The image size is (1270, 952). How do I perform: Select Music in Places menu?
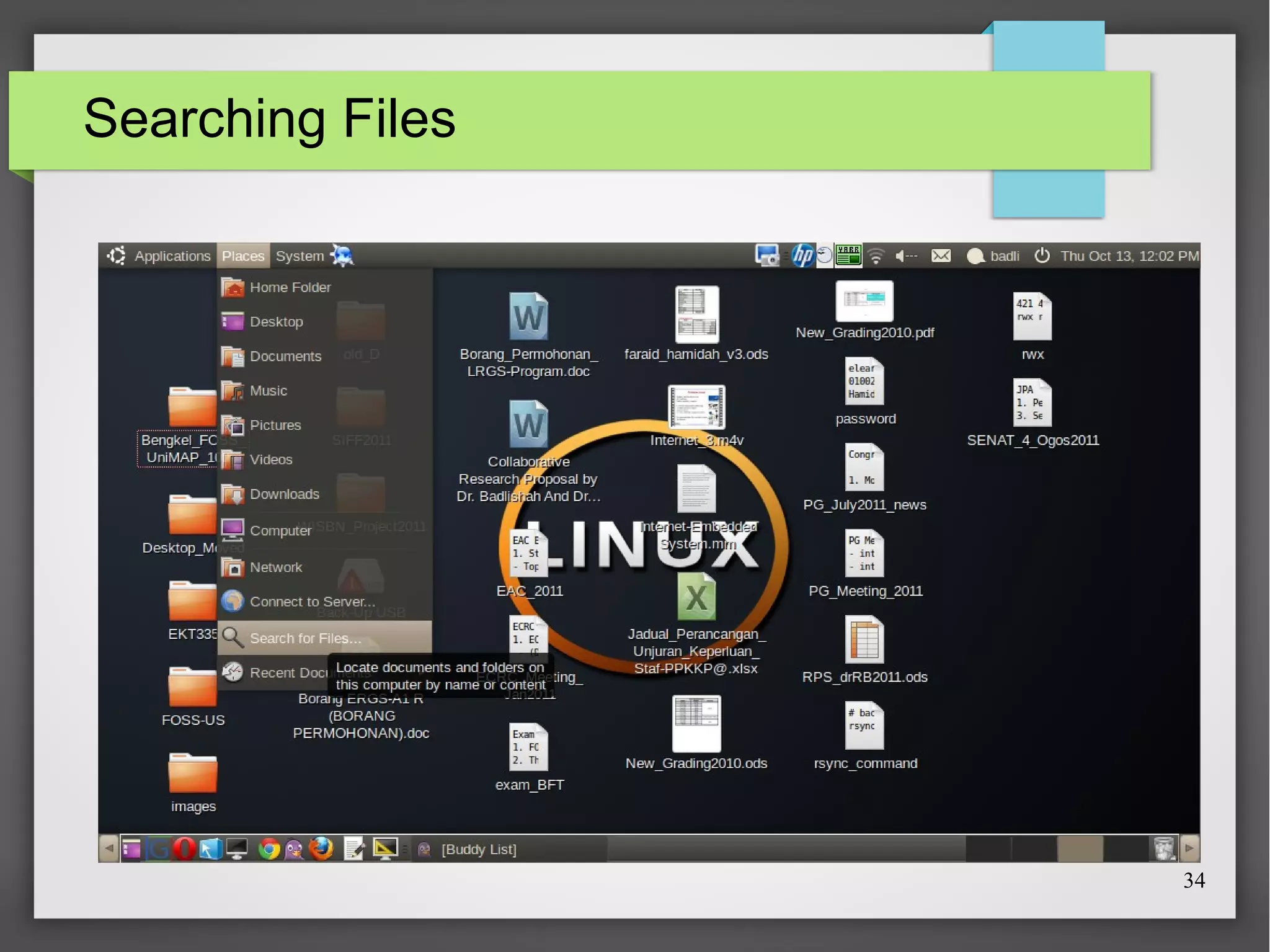click(325, 391)
